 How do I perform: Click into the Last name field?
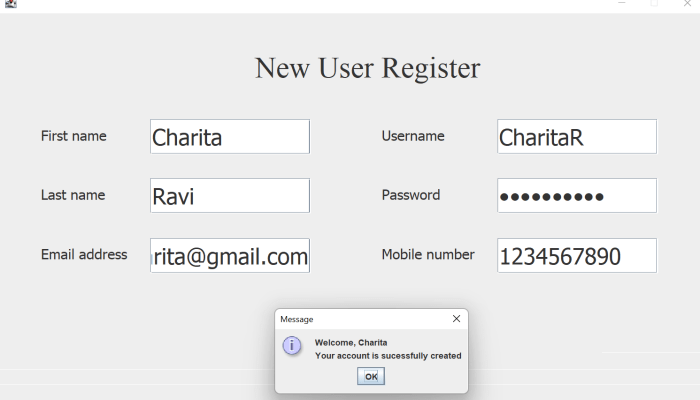[230, 196]
